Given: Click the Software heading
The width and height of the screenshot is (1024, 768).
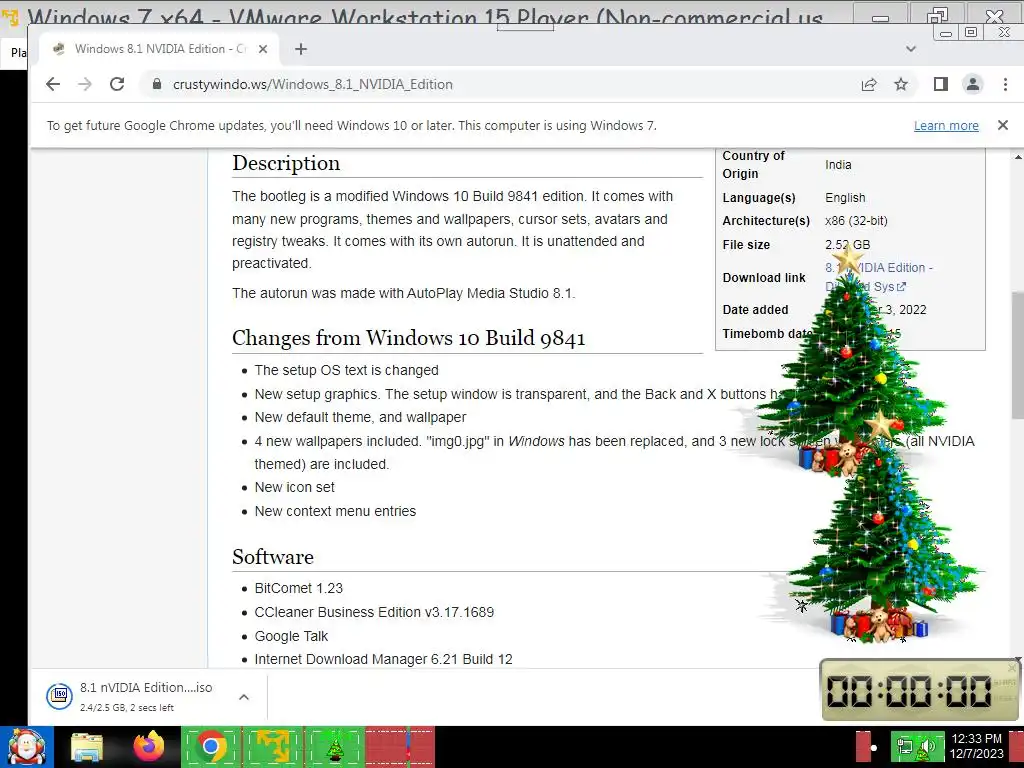Looking at the screenshot, I should click(x=273, y=557).
